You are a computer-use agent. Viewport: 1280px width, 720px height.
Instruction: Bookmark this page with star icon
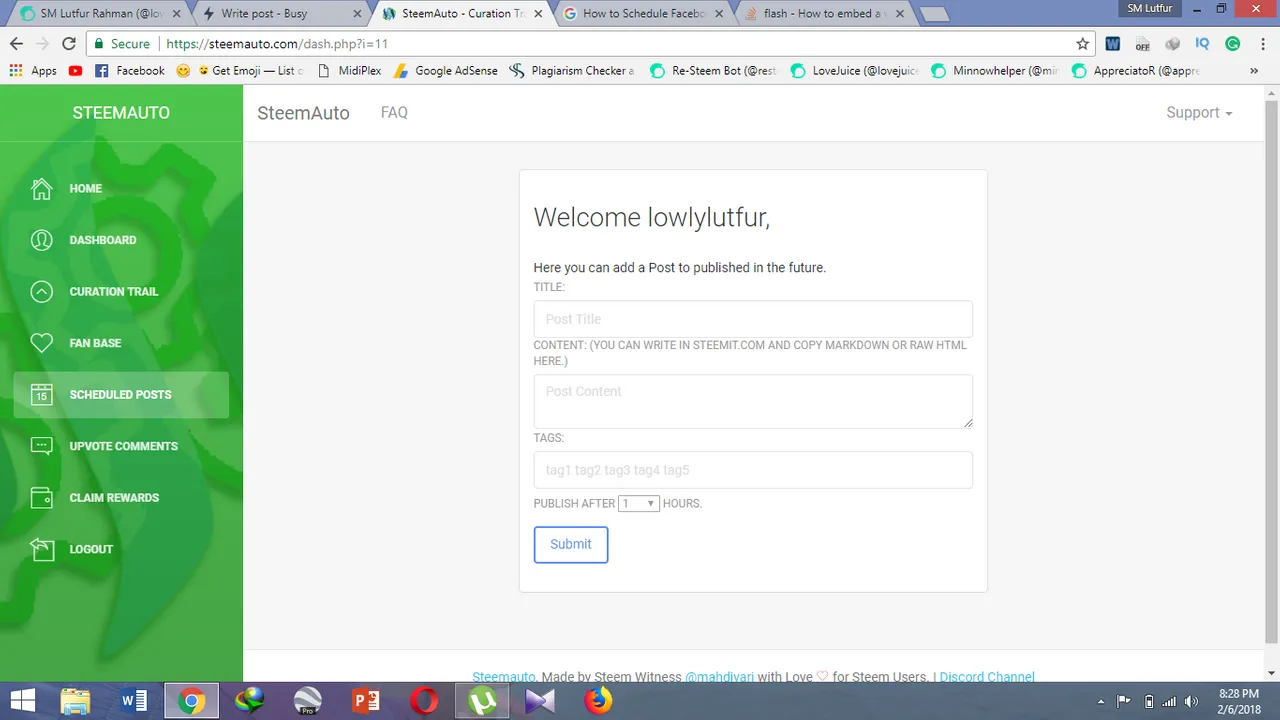click(x=1082, y=44)
